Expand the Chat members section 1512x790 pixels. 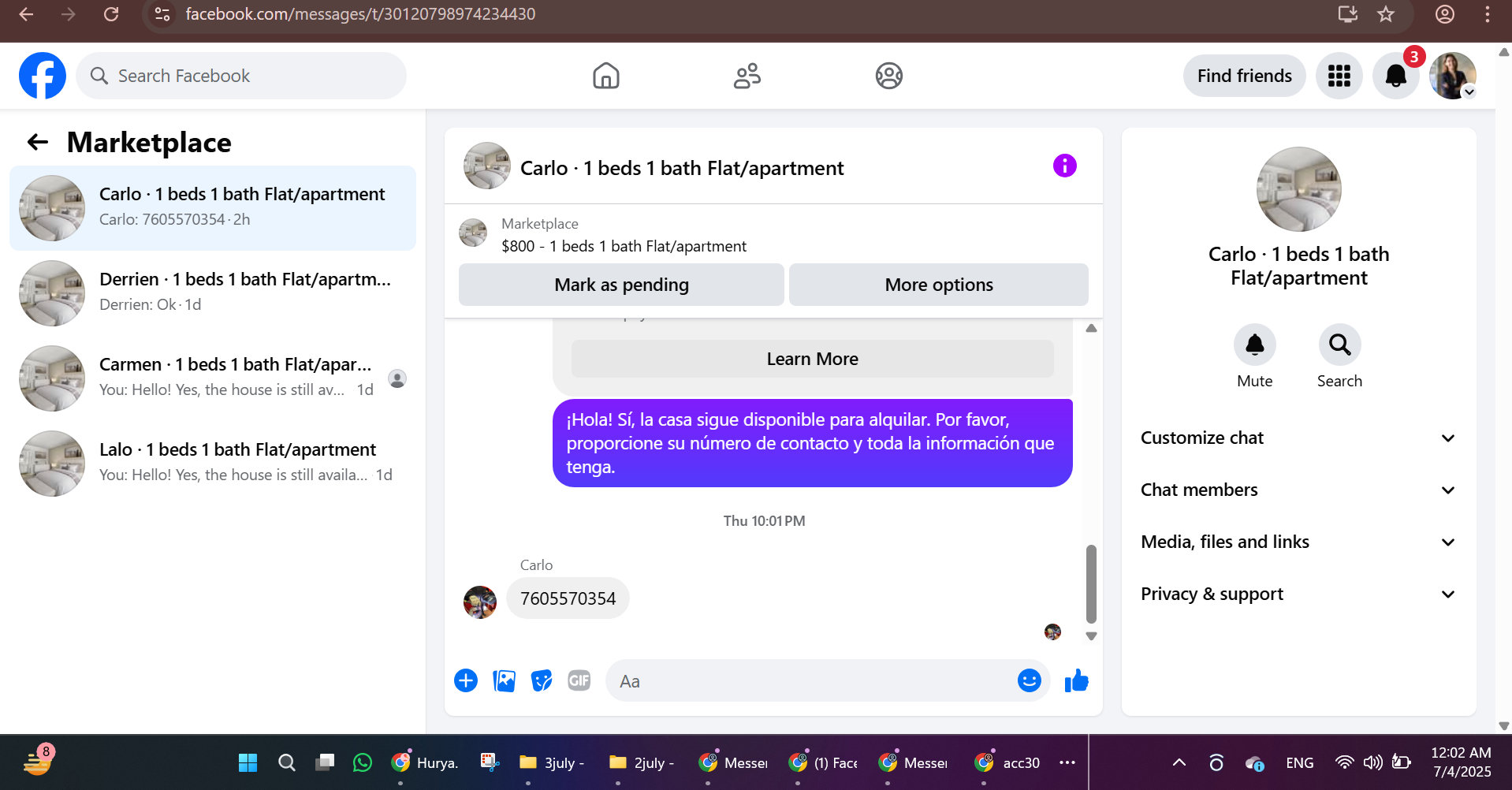pyautogui.click(x=1298, y=490)
